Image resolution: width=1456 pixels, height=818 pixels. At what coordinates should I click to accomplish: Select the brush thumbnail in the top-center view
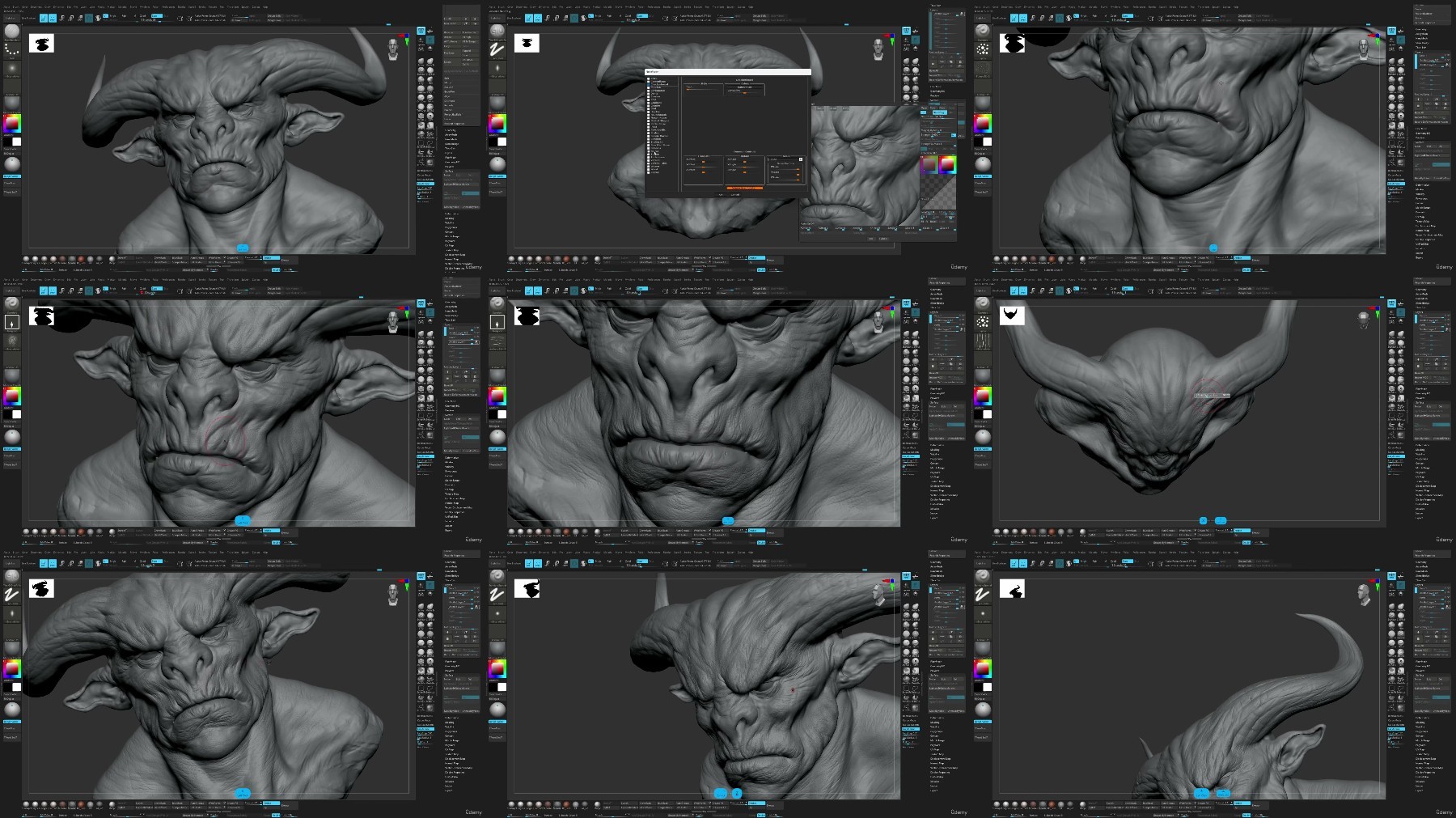click(x=497, y=32)
